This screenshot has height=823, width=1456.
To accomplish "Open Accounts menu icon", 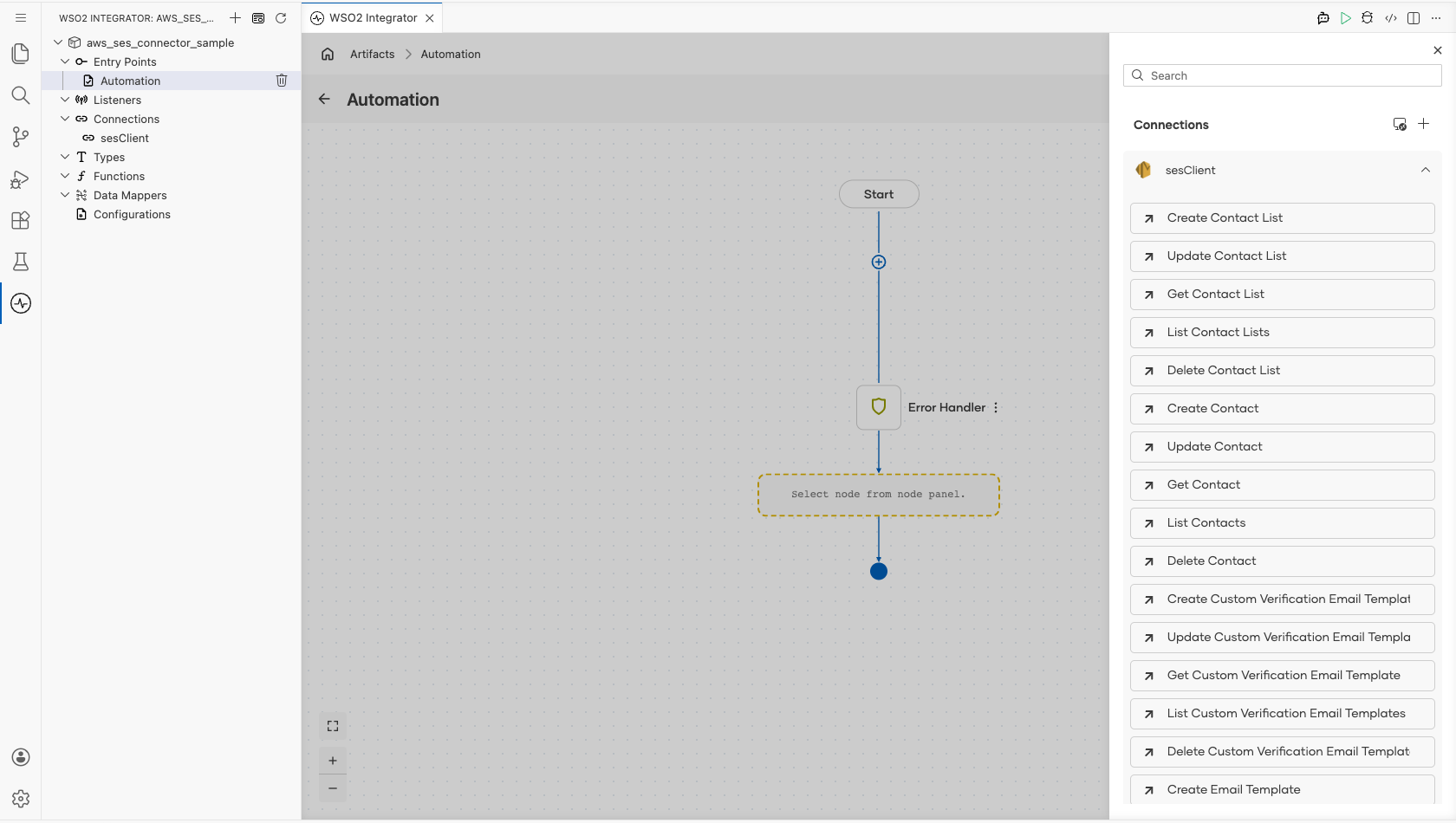I will coord(21,757).
